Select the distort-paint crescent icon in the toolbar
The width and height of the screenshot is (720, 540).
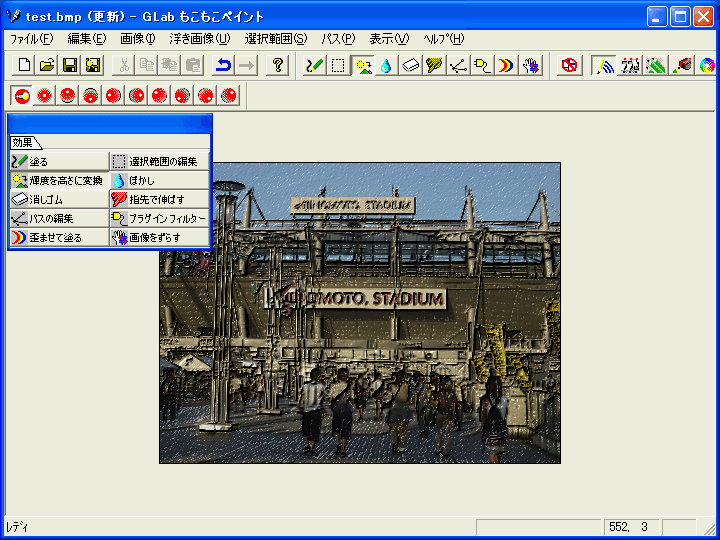pos(506,66)
